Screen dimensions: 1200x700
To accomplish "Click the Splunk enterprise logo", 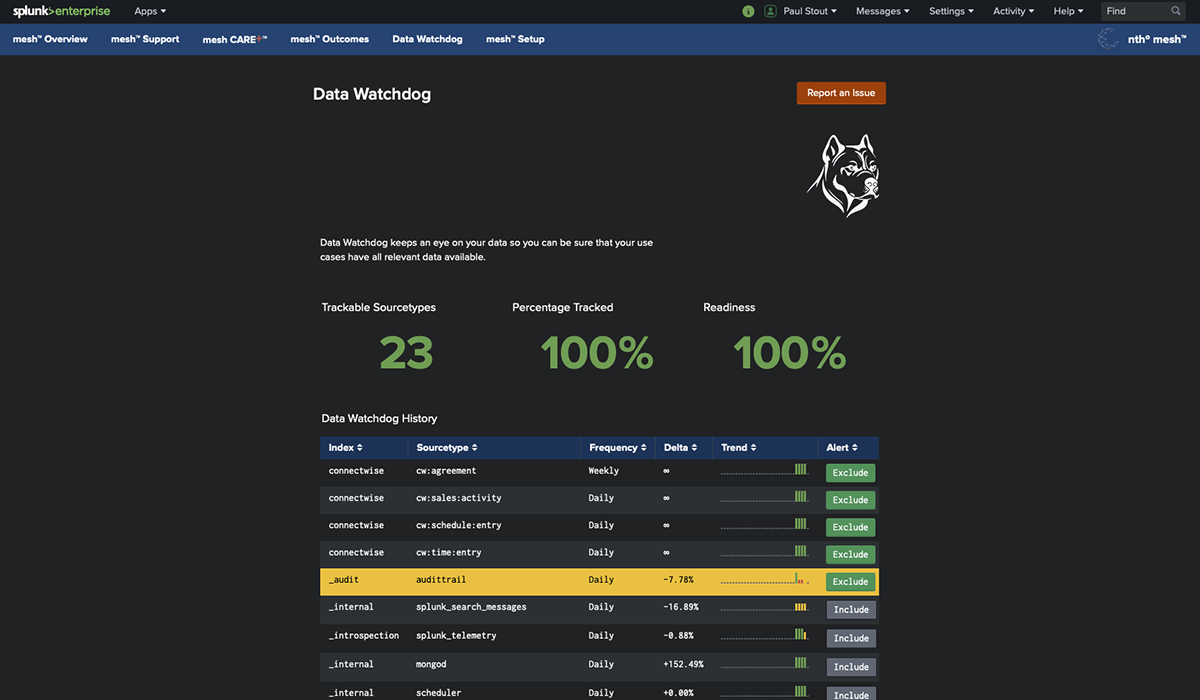I will pyautogui.click(x=61, y=11).
